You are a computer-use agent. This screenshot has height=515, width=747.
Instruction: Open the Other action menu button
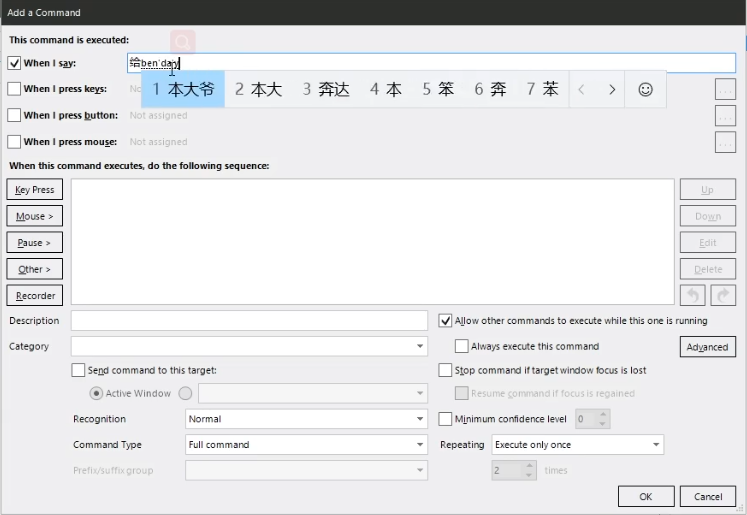tap(35, 269)
